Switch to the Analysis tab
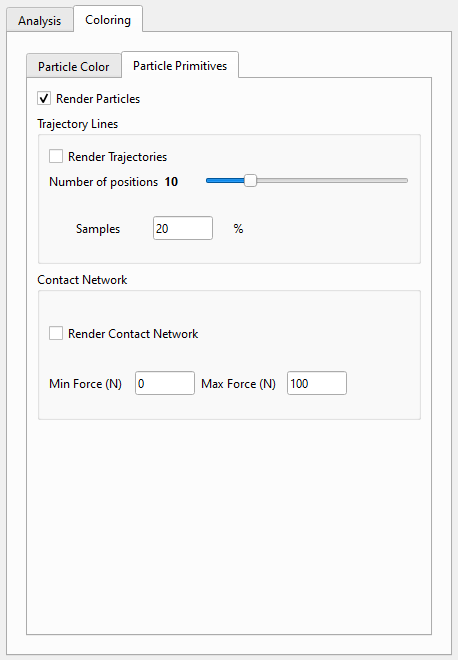 tap(40, 21)
